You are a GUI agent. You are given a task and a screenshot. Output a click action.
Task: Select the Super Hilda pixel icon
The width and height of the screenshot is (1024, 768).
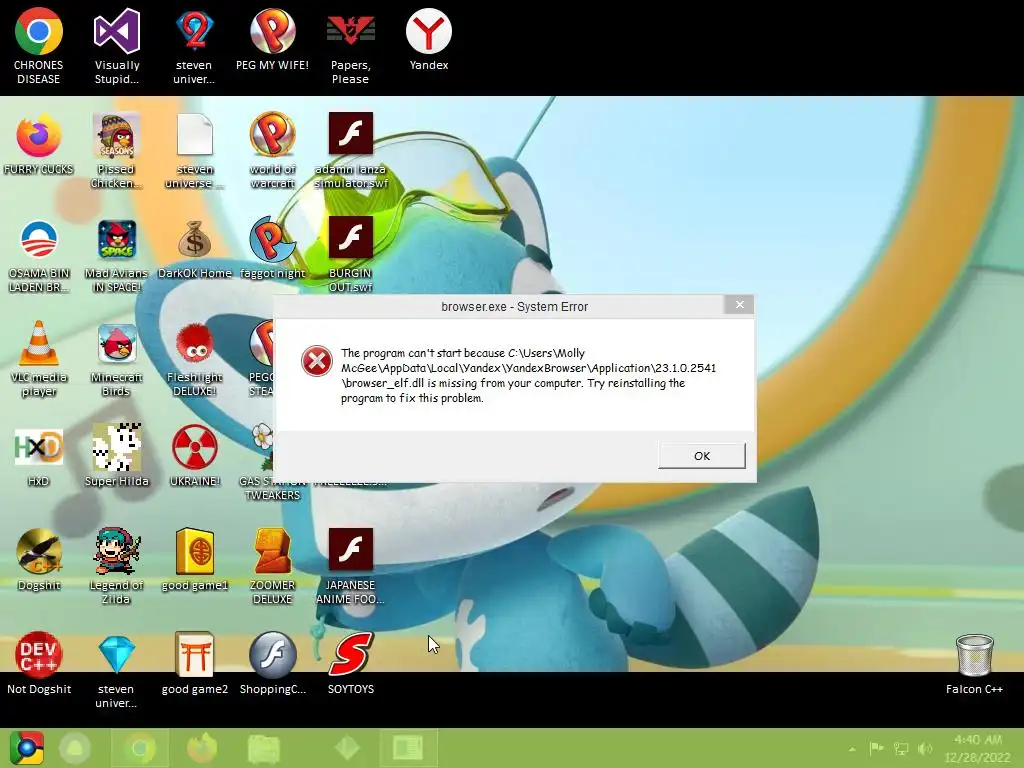point(116,454)
